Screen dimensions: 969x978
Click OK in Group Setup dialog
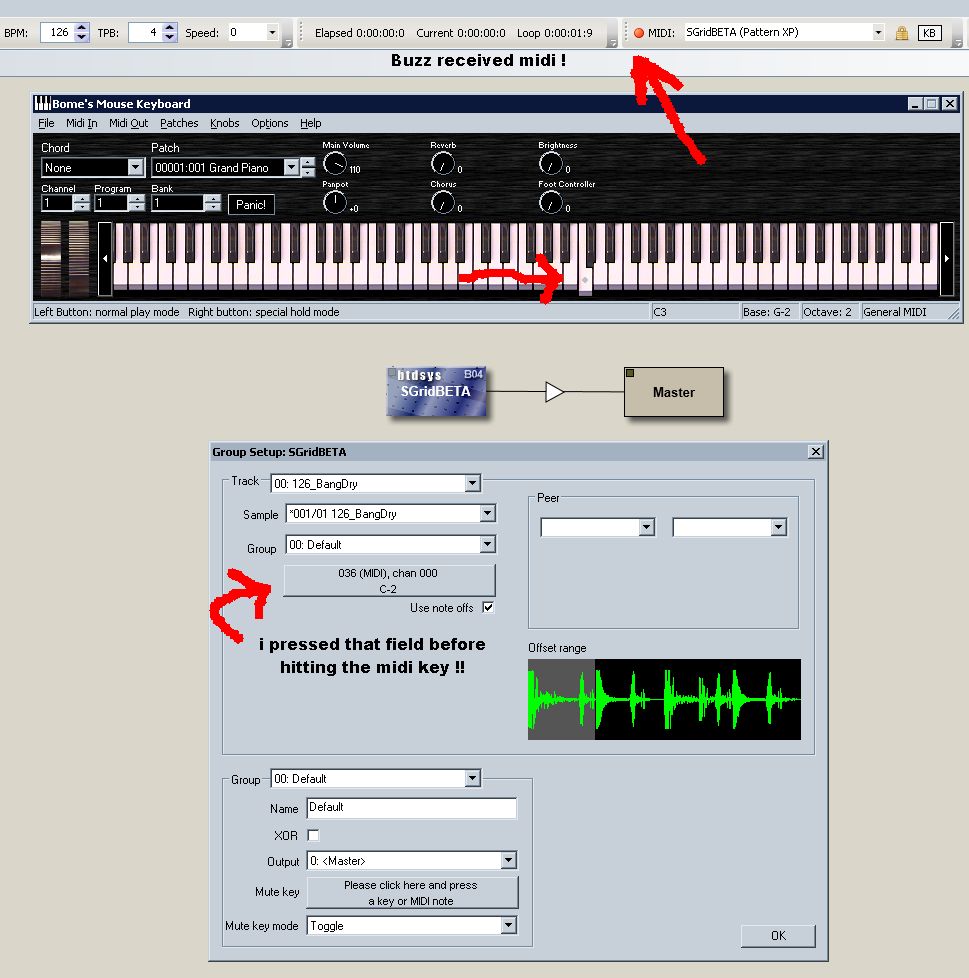(x=778, y=936)
